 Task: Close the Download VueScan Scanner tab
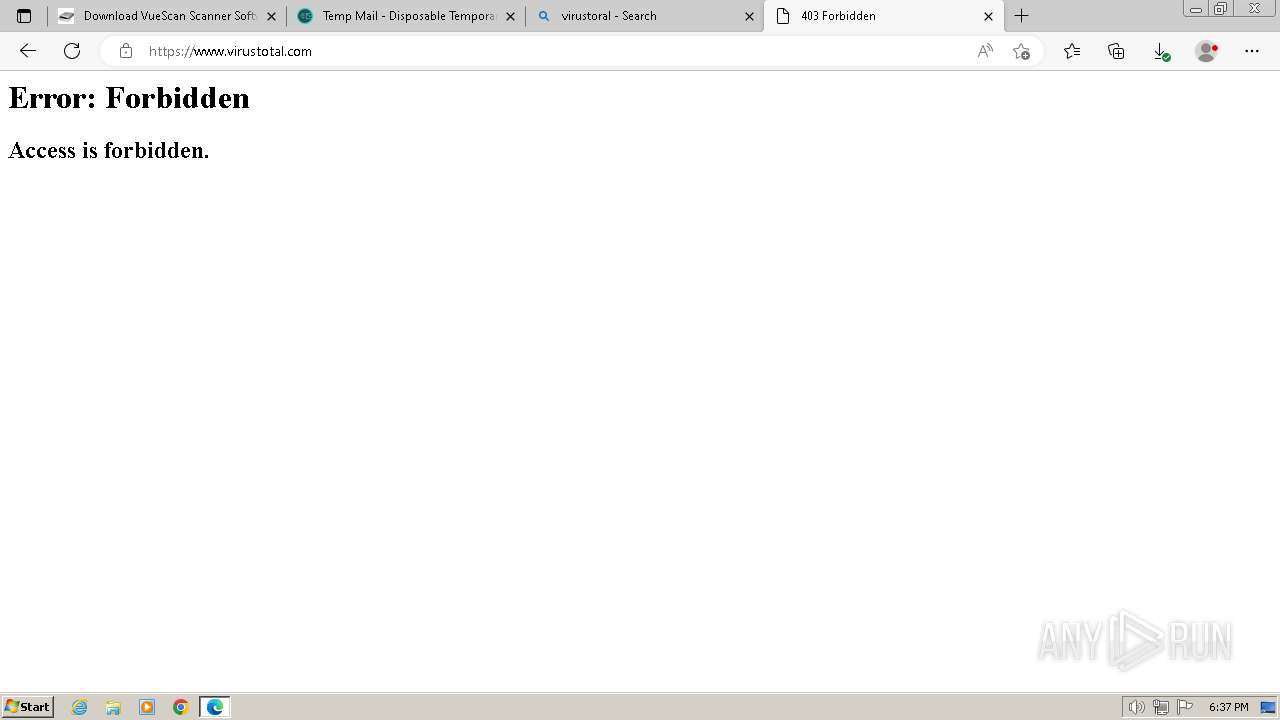(271, 16)
